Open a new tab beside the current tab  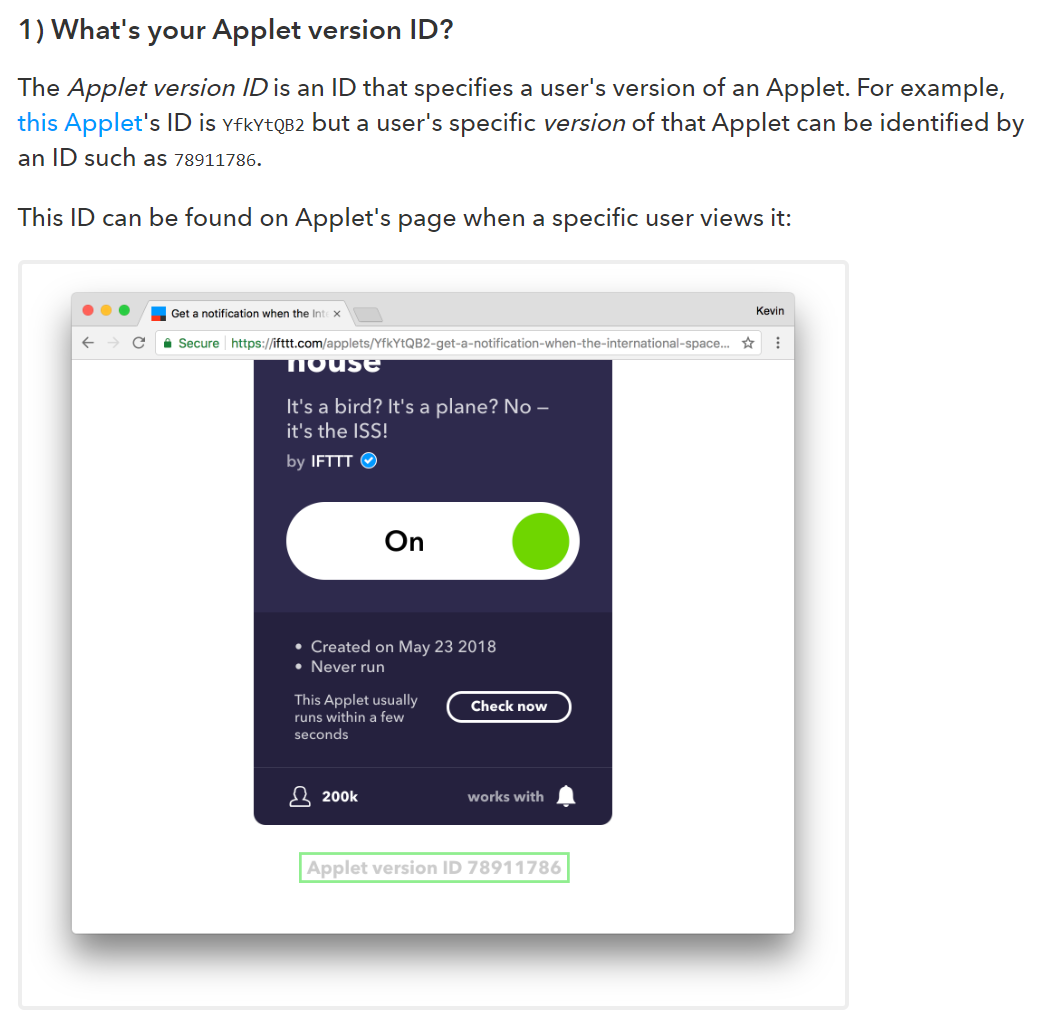[x=367, y=314]
